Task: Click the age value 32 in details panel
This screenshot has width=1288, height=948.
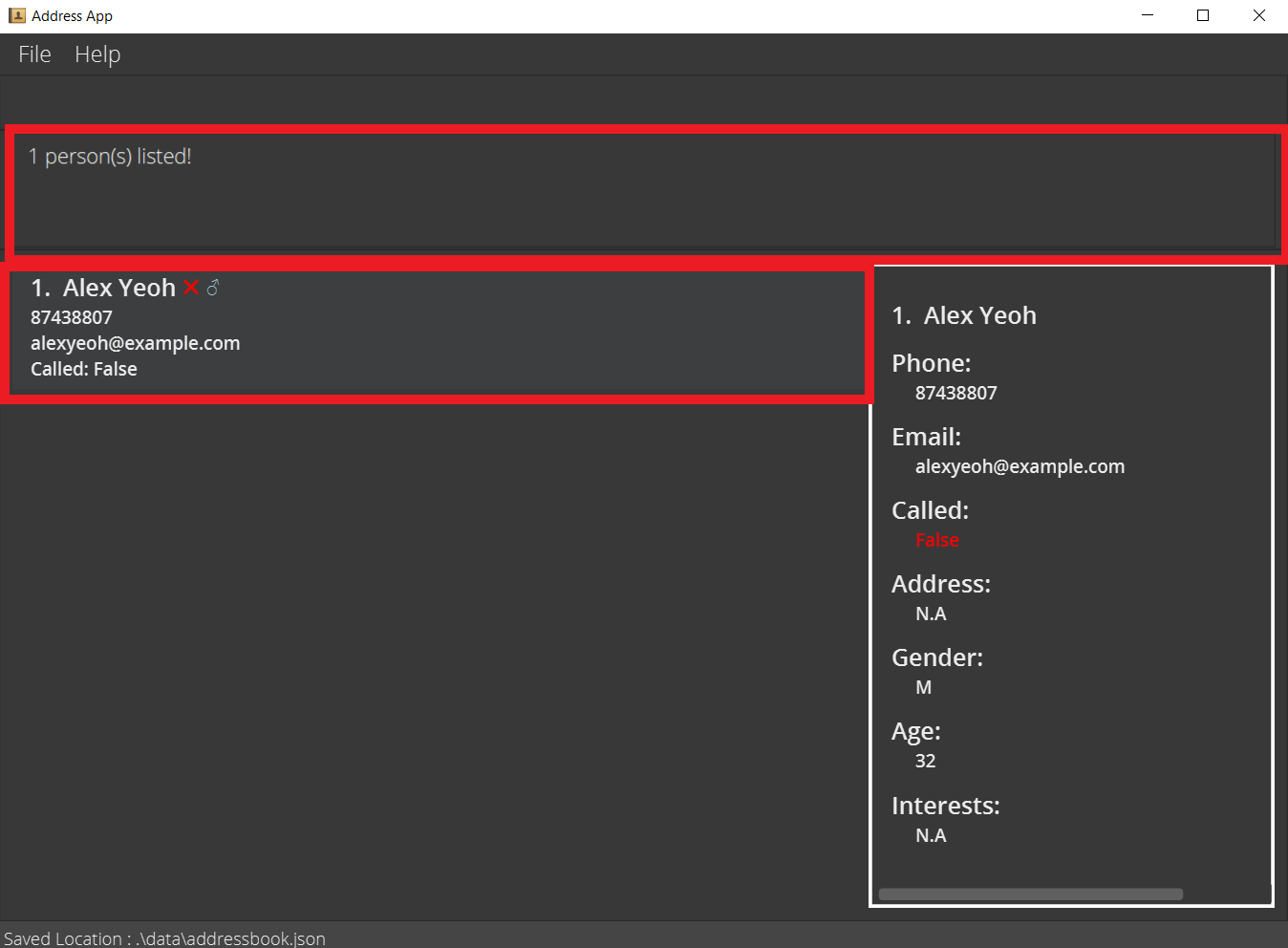Action: coord(925,761)
